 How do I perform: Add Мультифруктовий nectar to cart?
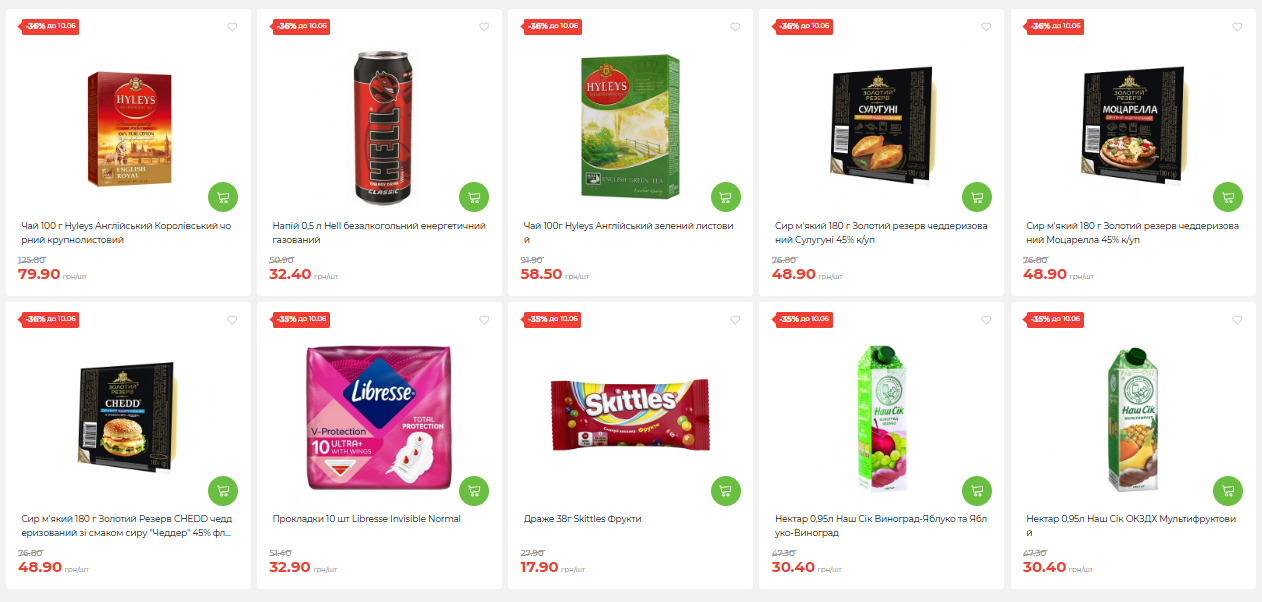1228,491
